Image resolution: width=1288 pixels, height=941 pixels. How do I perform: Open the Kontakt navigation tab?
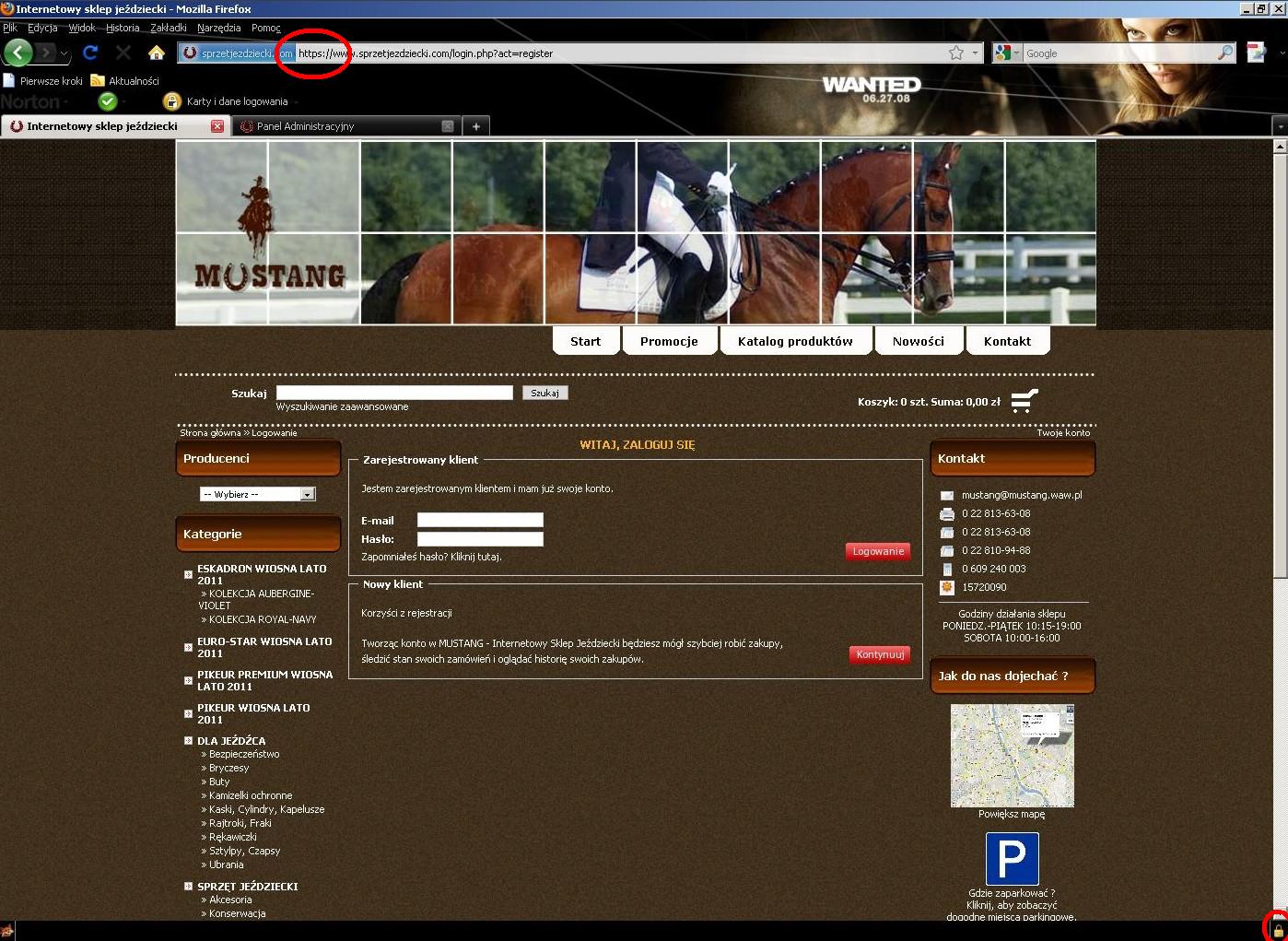(x=1007, y=341)
